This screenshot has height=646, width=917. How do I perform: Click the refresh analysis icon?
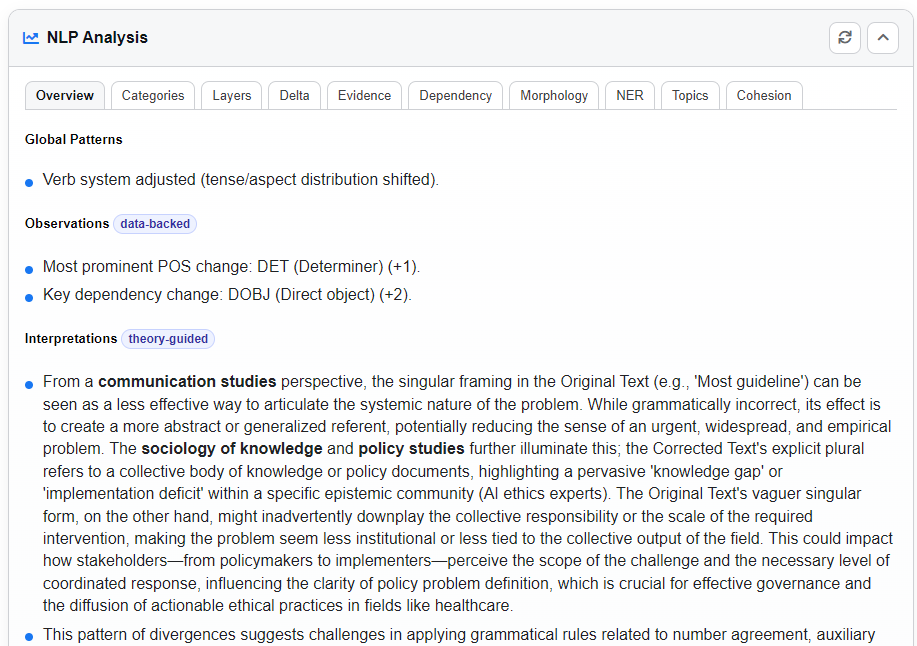[x=845, y=38]
